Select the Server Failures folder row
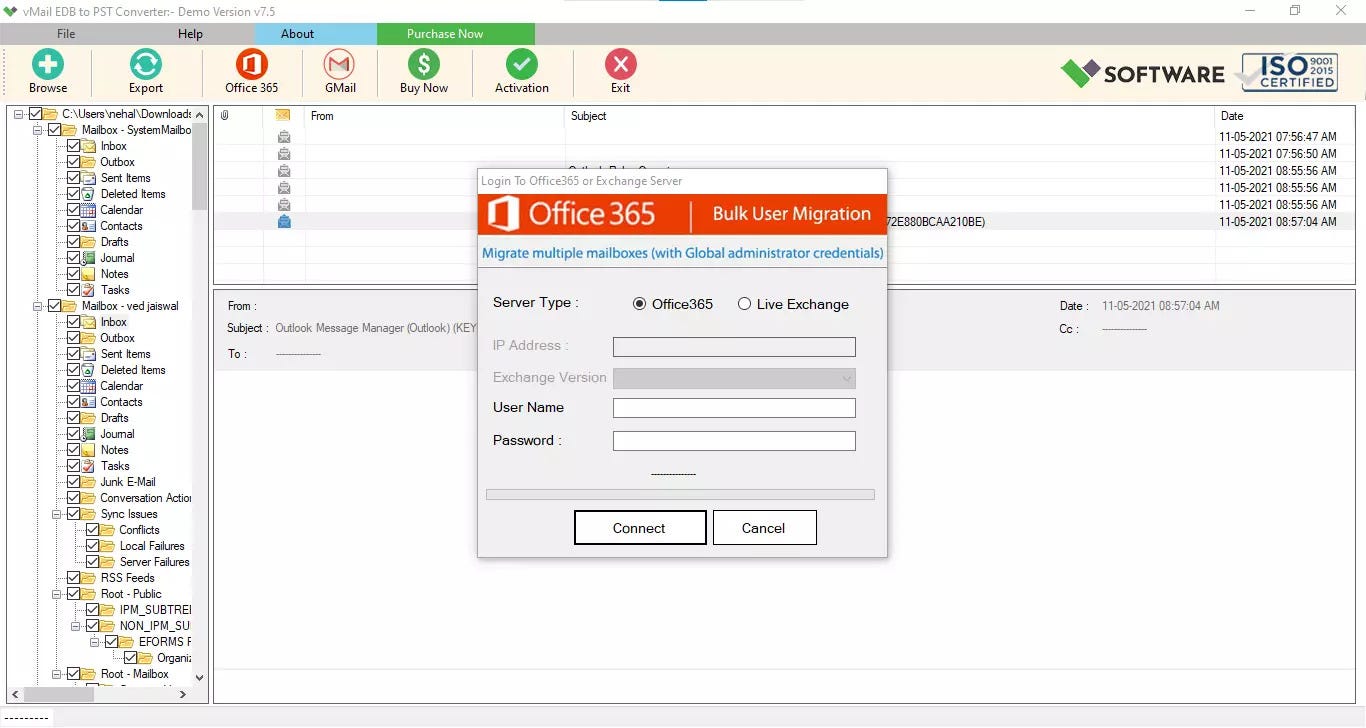 155,562
